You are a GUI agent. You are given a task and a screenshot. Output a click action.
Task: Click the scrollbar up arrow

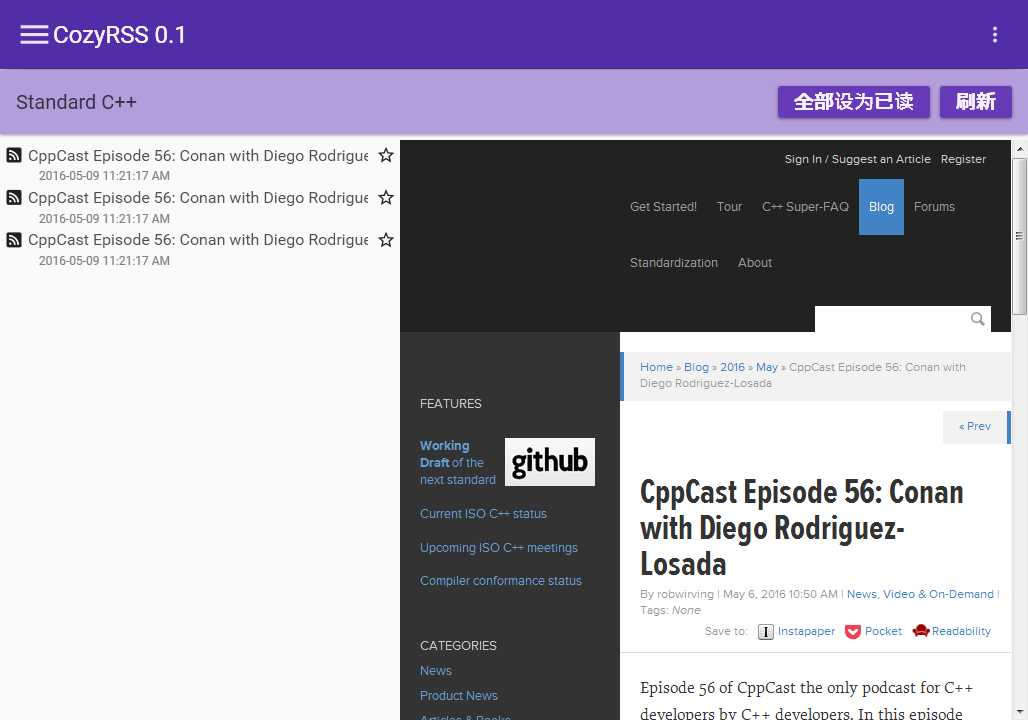[1019, 149]
